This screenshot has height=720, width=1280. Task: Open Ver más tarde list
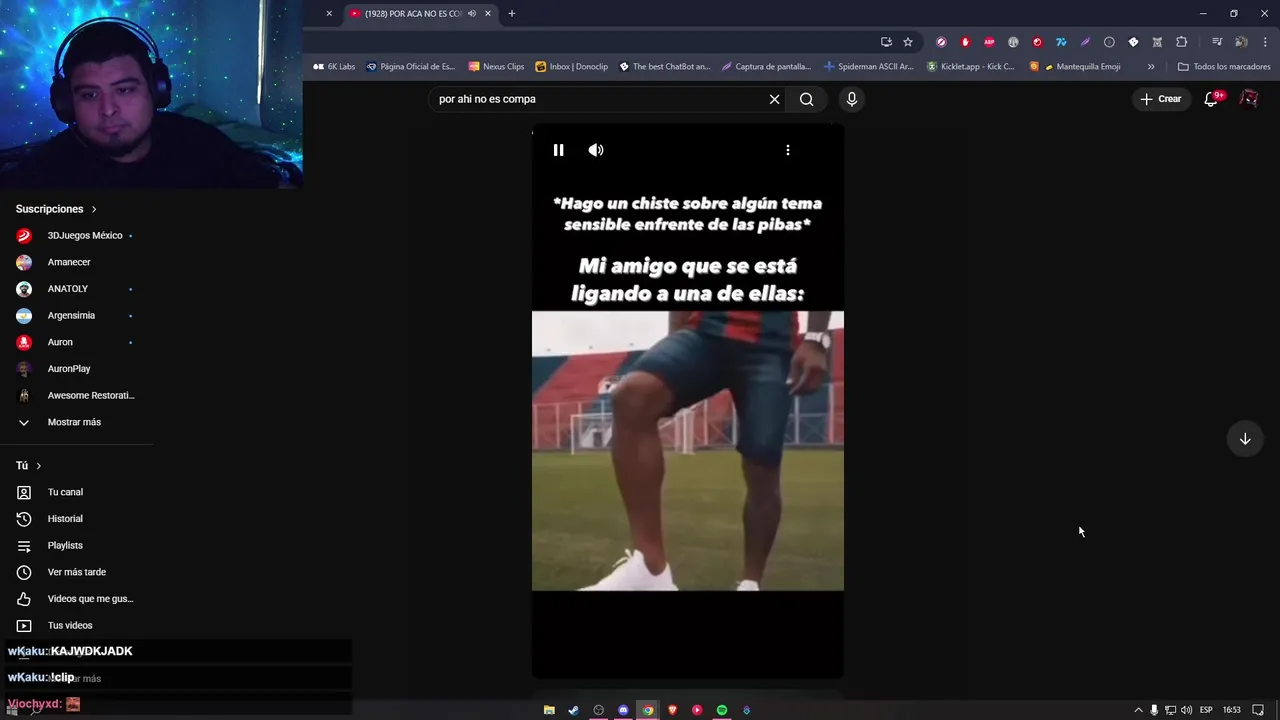pyautogui.click(x=76, y=572)
